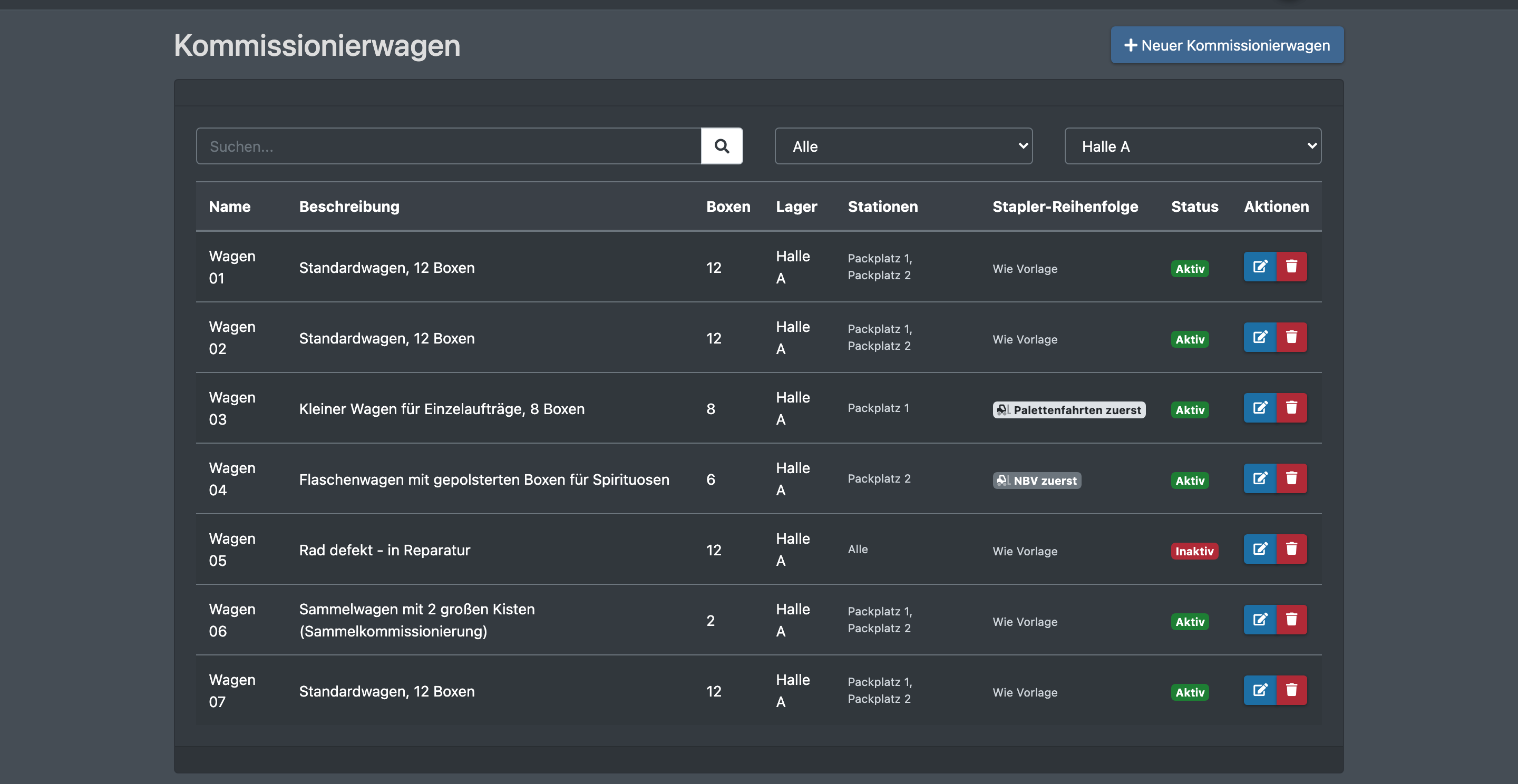The image size is (1518, 784).
Task: Create a new Kommissionierwagen
Action: coord(1227,45)
